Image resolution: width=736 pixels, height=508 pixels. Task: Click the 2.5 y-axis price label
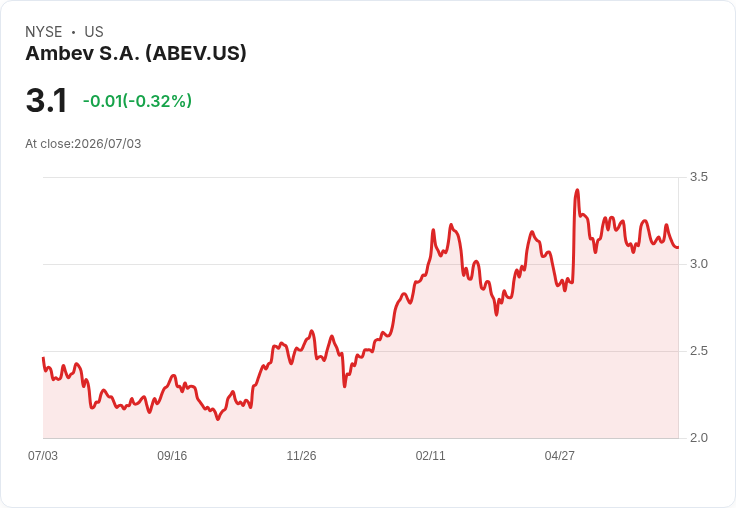click(698, 351)
